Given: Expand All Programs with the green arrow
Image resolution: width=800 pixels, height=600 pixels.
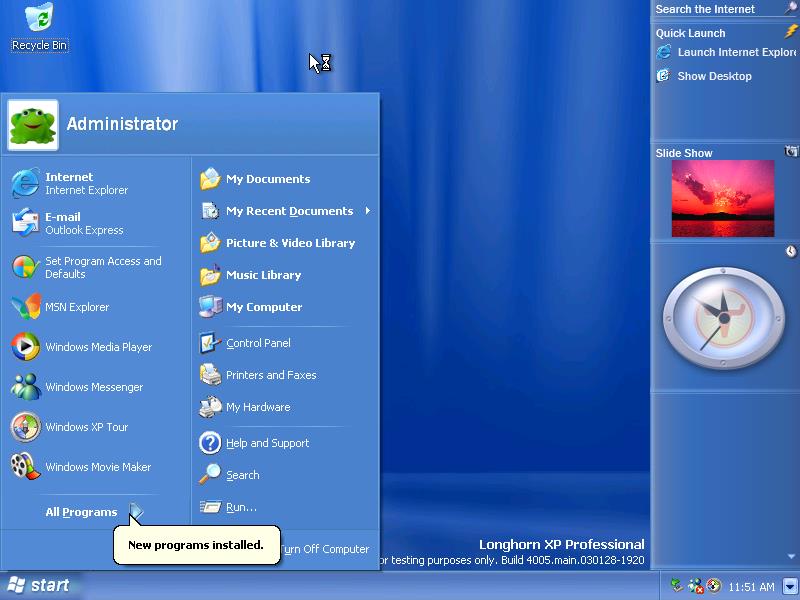Looking at the screenshot, I should point(136,511).
